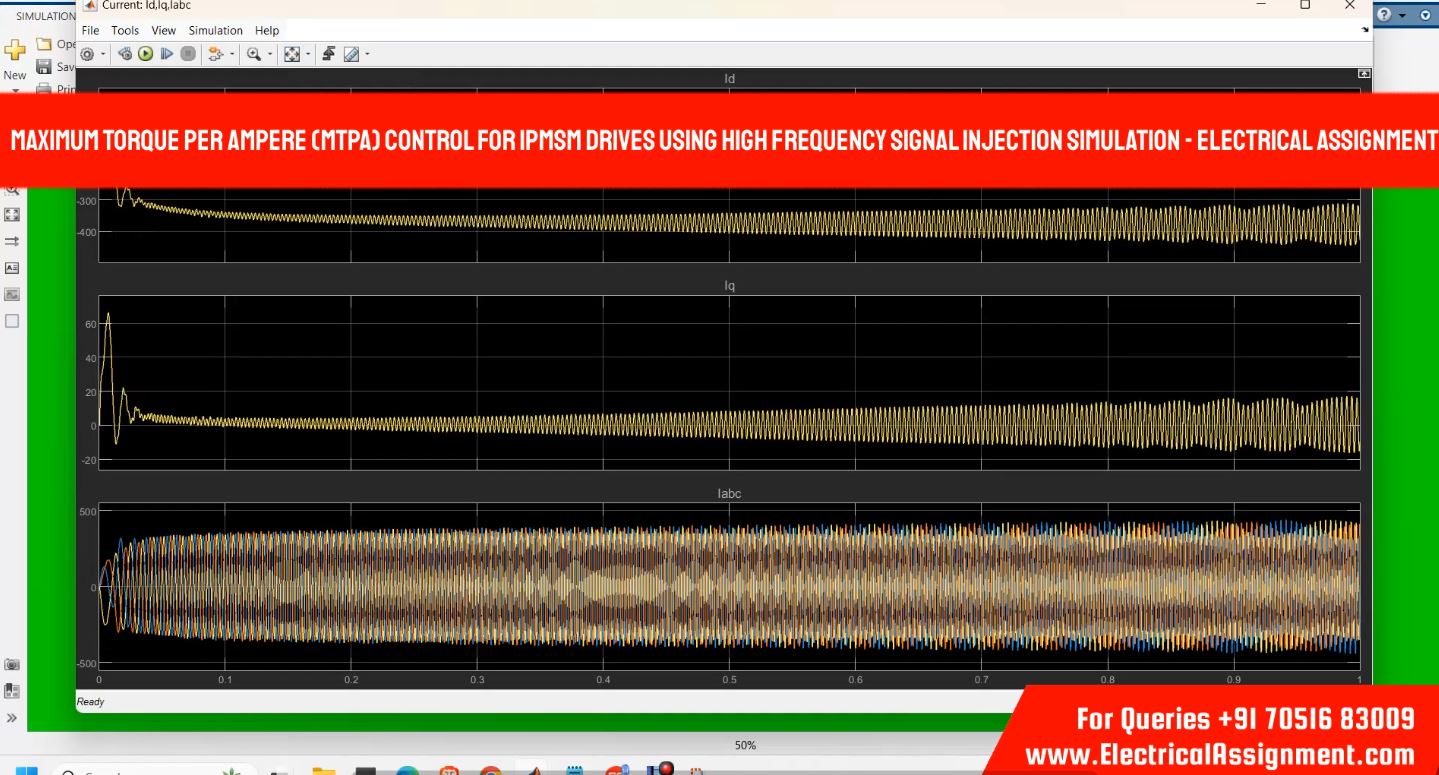Click the Run simulation play button
Screen dimensions: 1439x775
pyautogui.click(x=145, y=54)
